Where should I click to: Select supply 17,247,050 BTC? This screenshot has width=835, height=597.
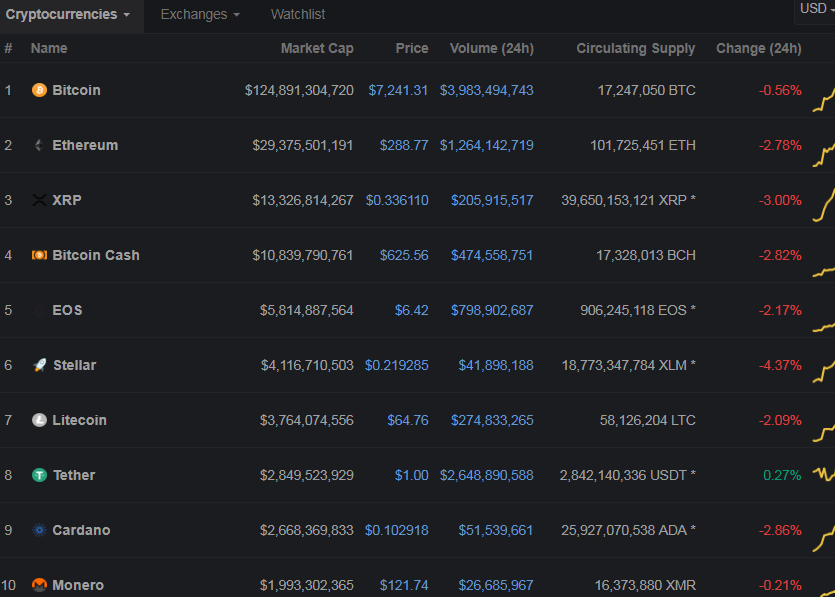tap(646, 90)
